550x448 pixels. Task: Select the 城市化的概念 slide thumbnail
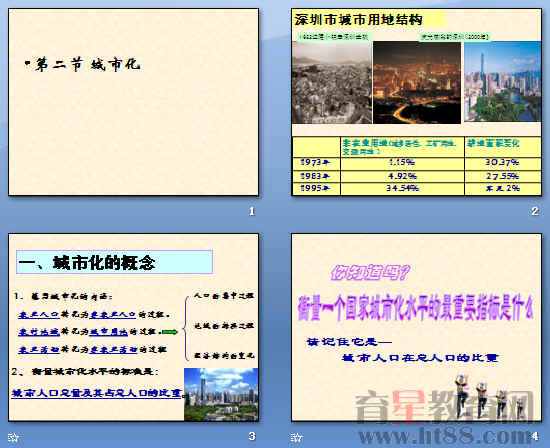coord(134,327)
